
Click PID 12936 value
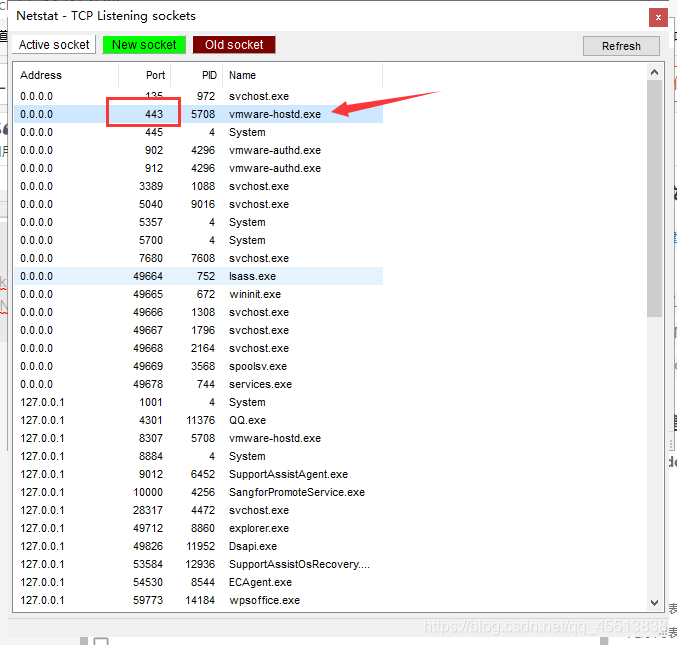click(200, 564)
